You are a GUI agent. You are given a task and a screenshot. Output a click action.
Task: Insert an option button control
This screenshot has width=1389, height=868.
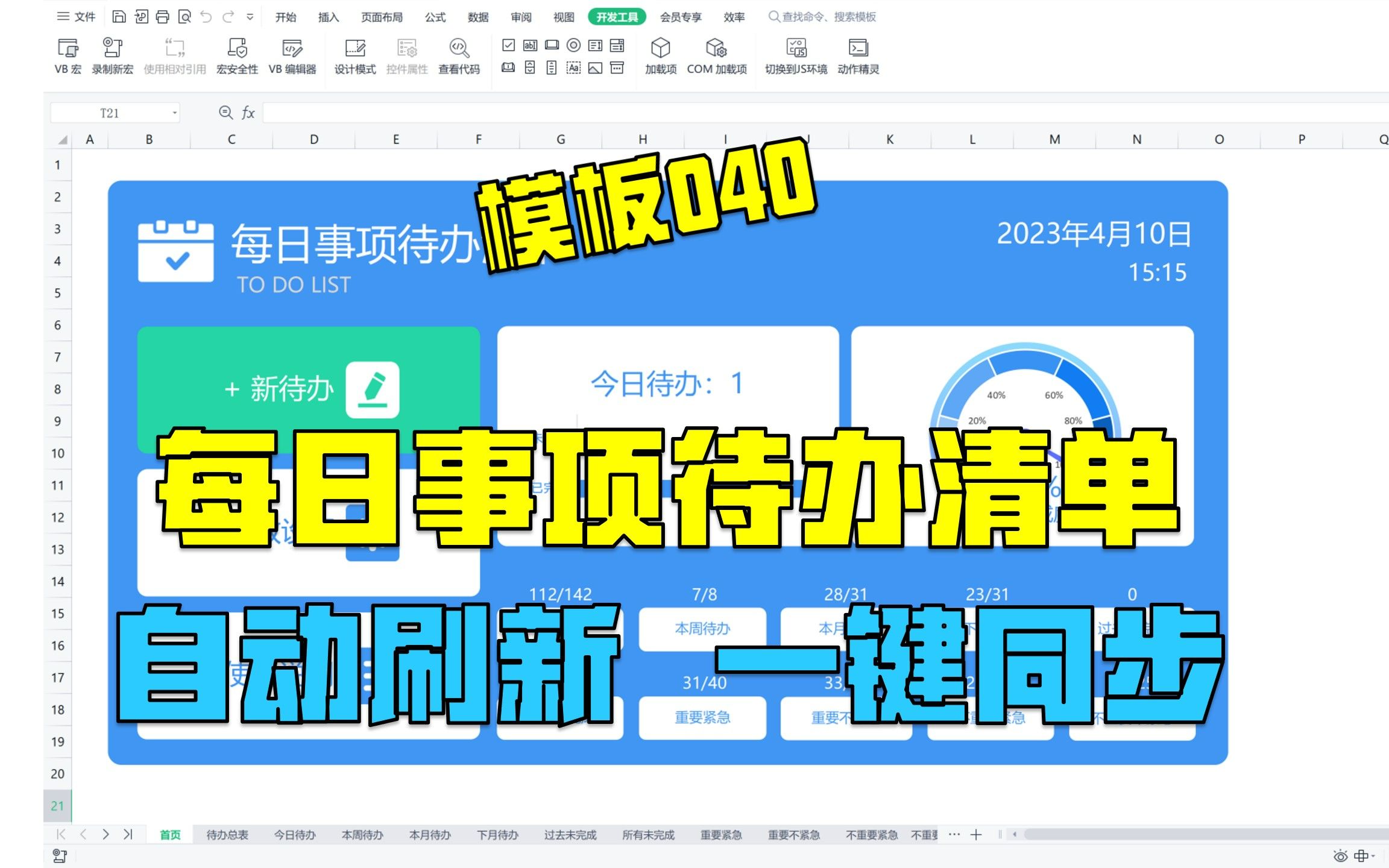[x=573, y=45]
